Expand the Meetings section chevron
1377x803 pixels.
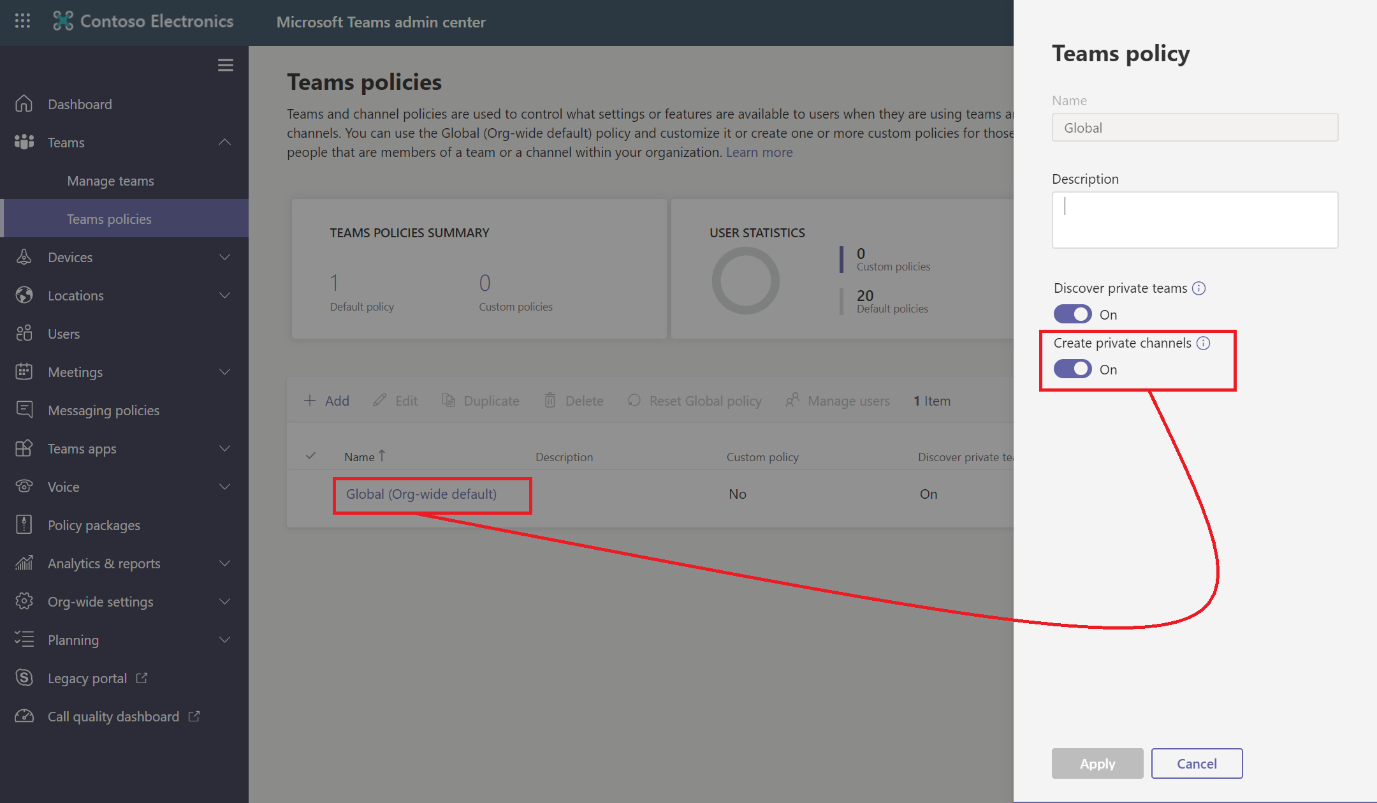pyautogui.click(x=225, y=372)
